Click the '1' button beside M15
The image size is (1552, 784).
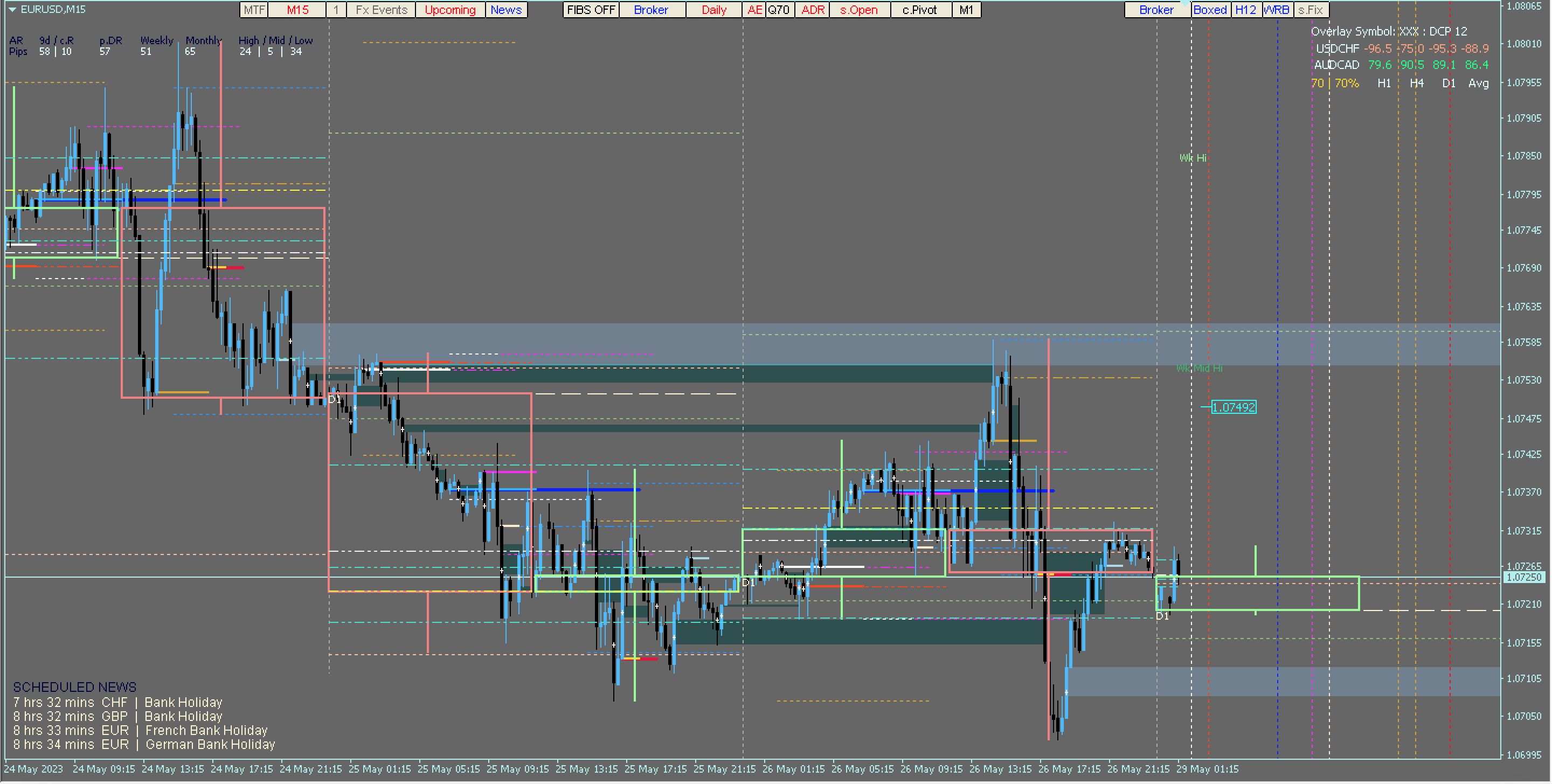click(336, 10)
